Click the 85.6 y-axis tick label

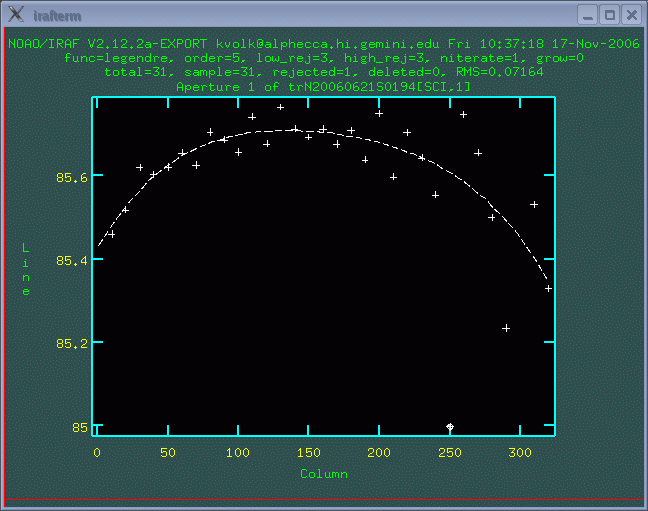point(72,177)
